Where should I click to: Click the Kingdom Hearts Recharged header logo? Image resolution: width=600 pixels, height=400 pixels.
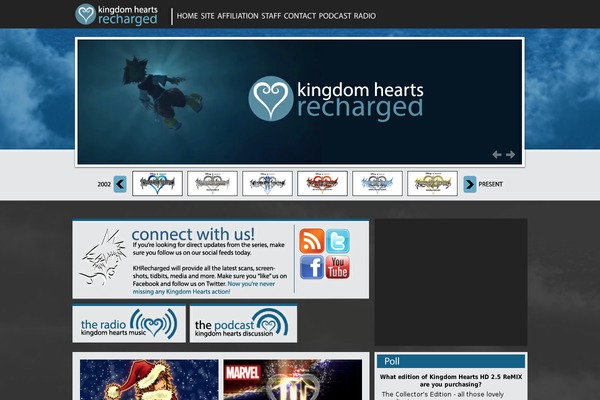[116, 15]
